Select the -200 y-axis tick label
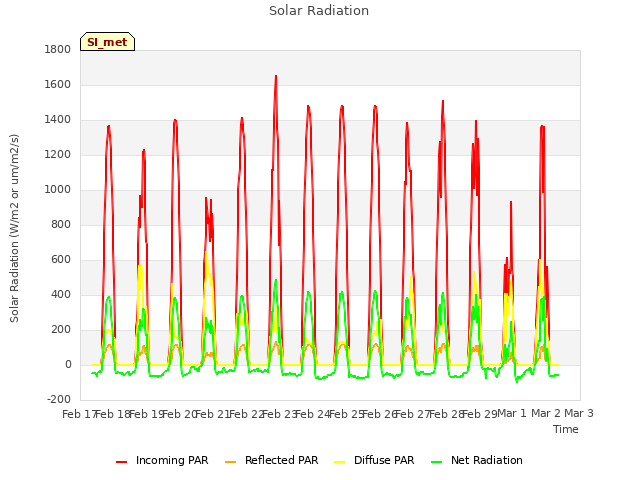The height and width of the screenshot is (480, 640). (x=59, y=400)
